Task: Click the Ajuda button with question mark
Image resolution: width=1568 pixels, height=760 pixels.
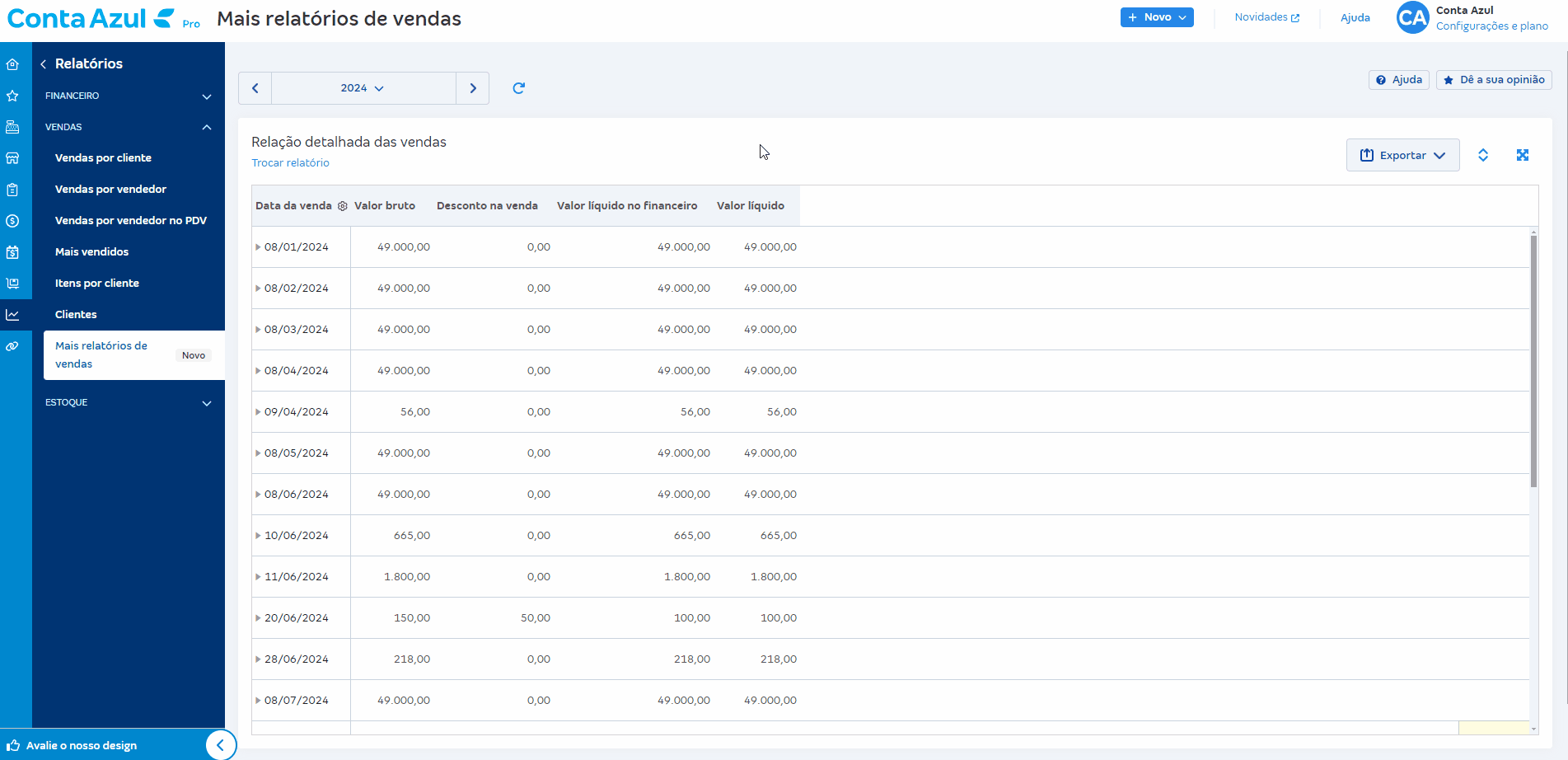Action: click(1399, 80)
